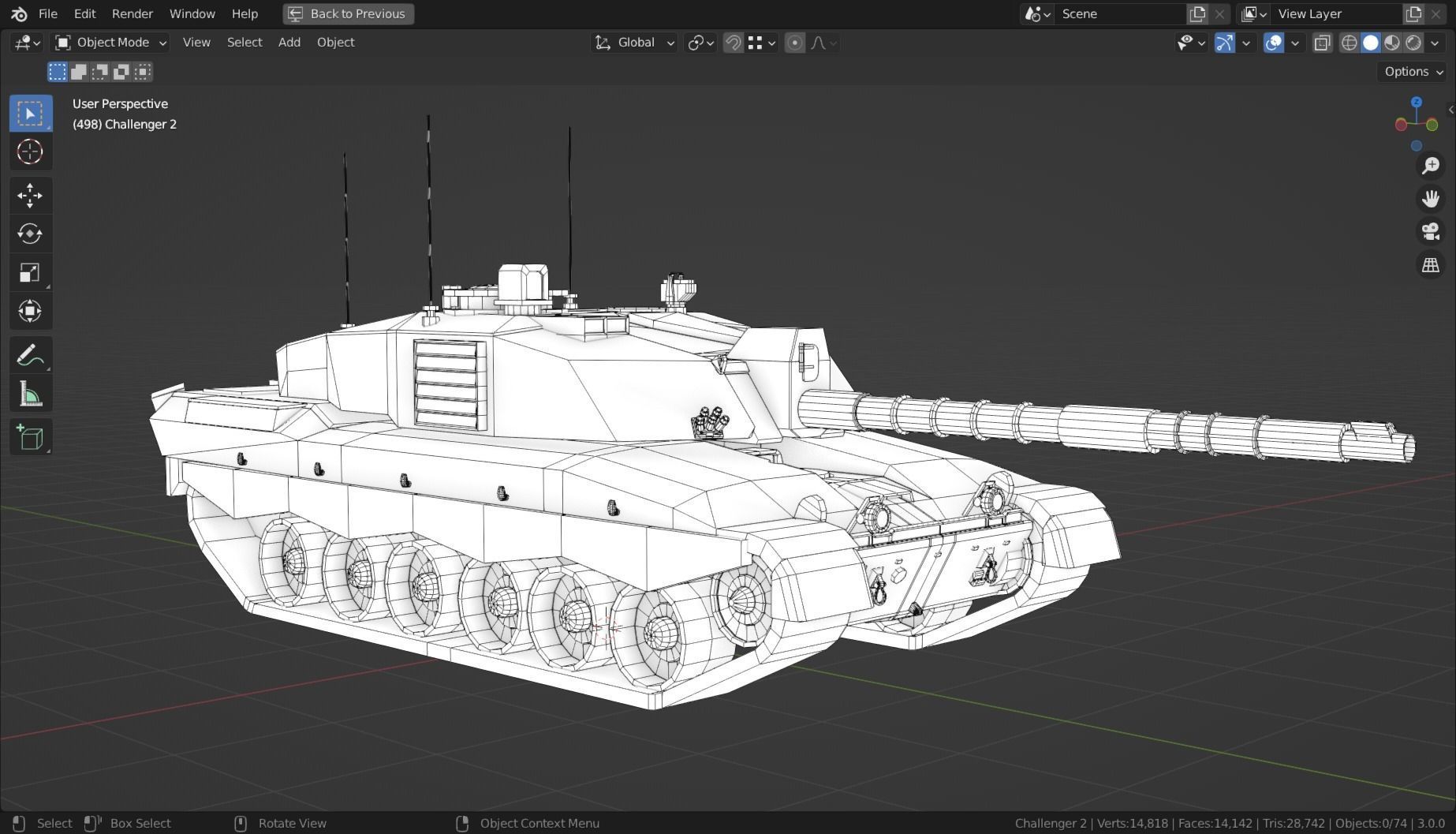
Task: Open the Edit menu
Action: 84,13
